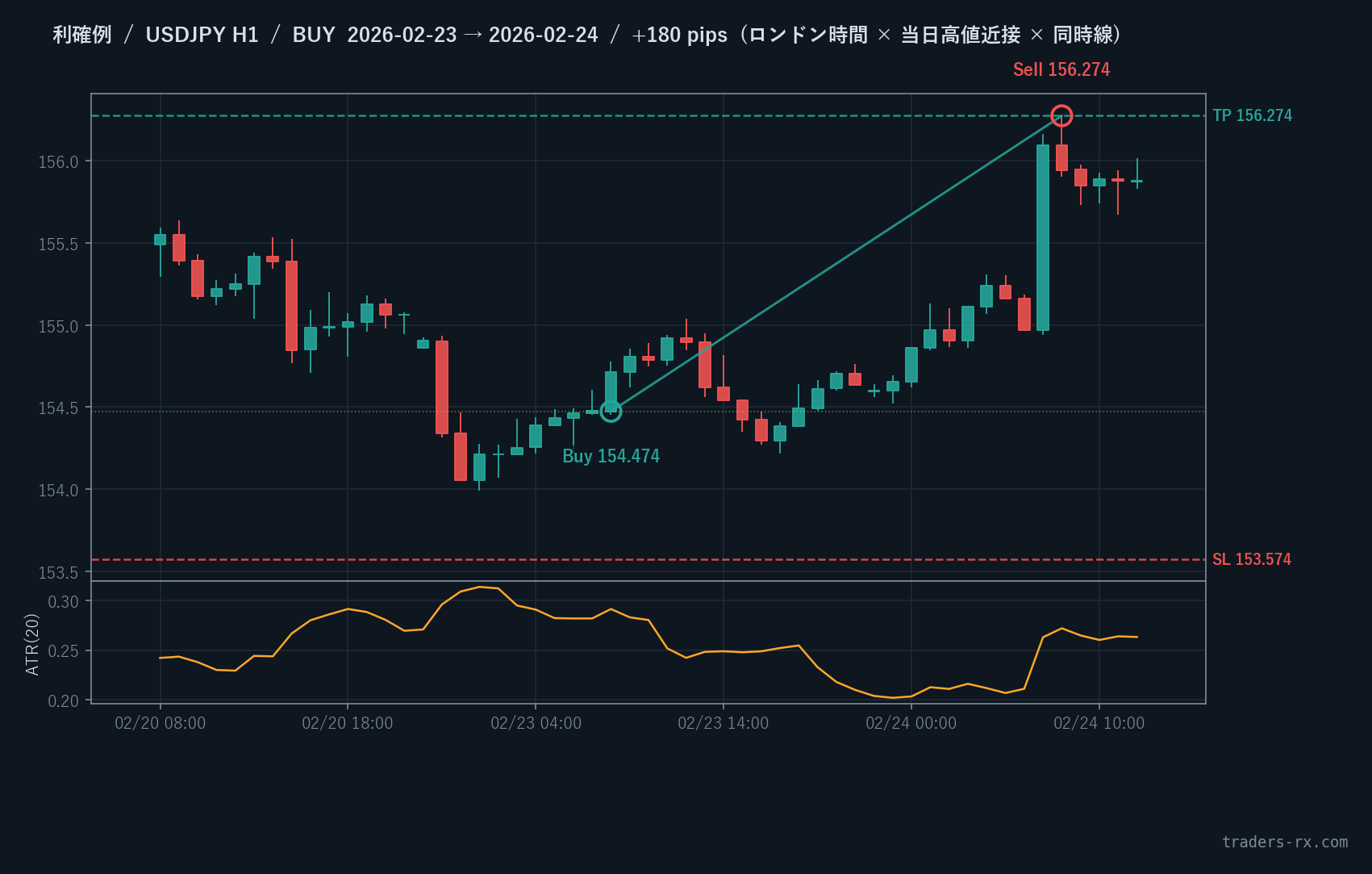Click the '02/24 00:00' time axis label
The height and width of the screenshot is (874, 1372).
[911, 723]
